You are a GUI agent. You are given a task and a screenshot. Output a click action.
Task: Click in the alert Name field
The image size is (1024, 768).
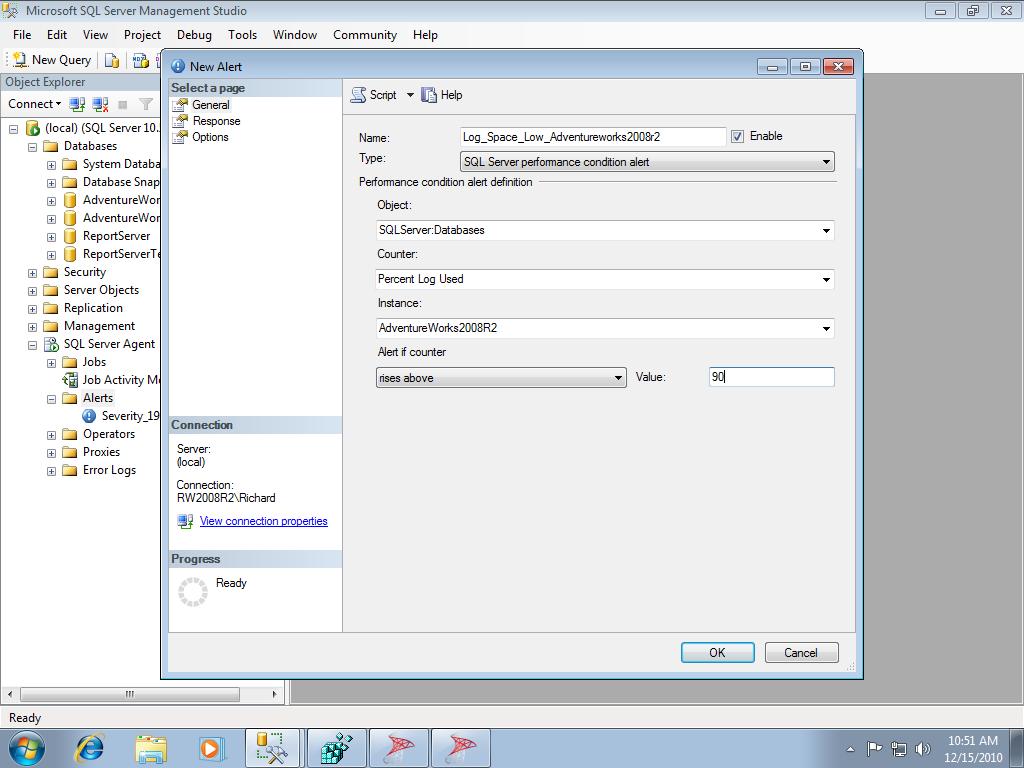click(x=592, y=136)
